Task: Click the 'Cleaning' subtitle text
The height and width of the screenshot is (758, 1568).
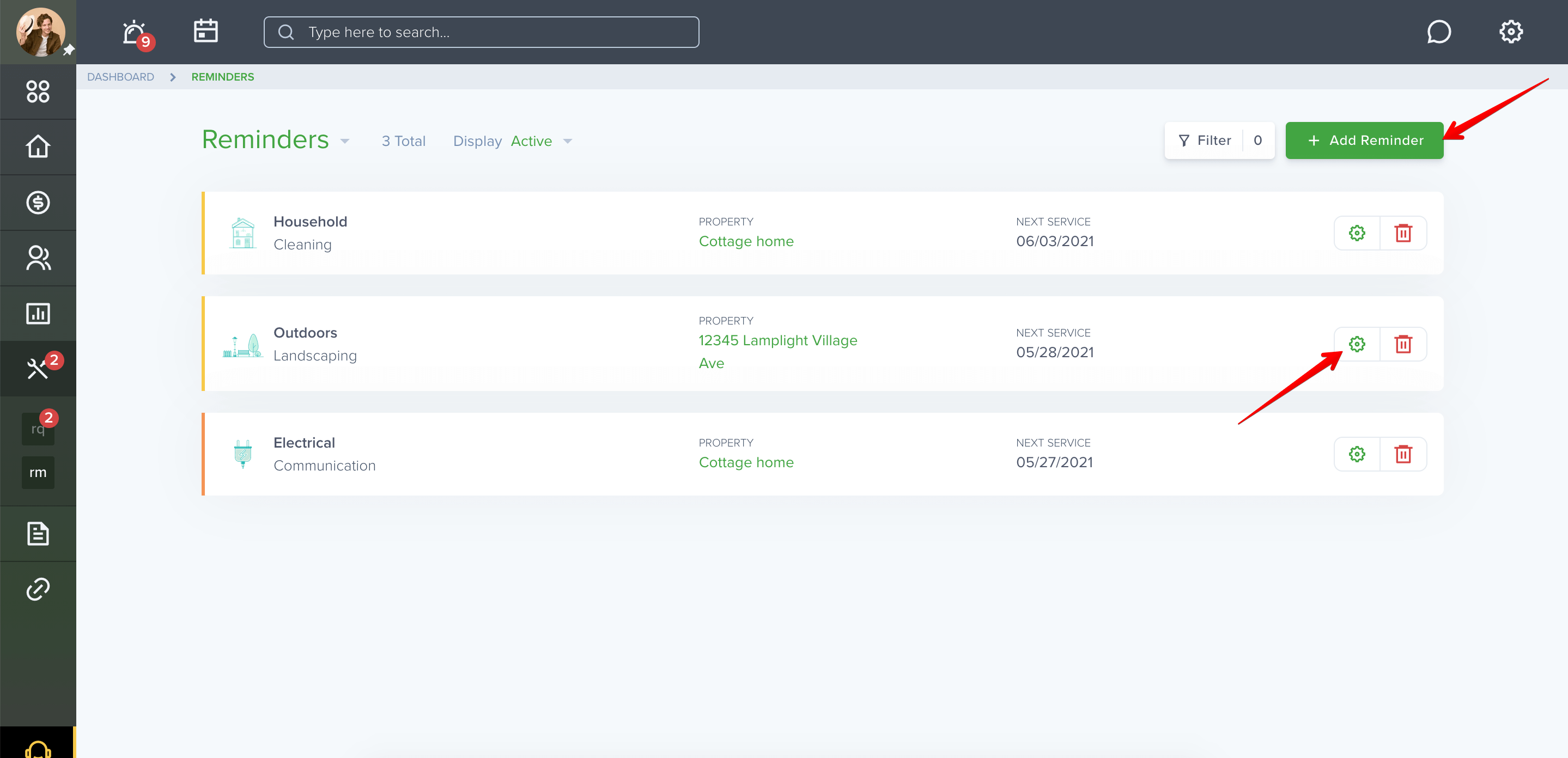Action: click(302, 244)
